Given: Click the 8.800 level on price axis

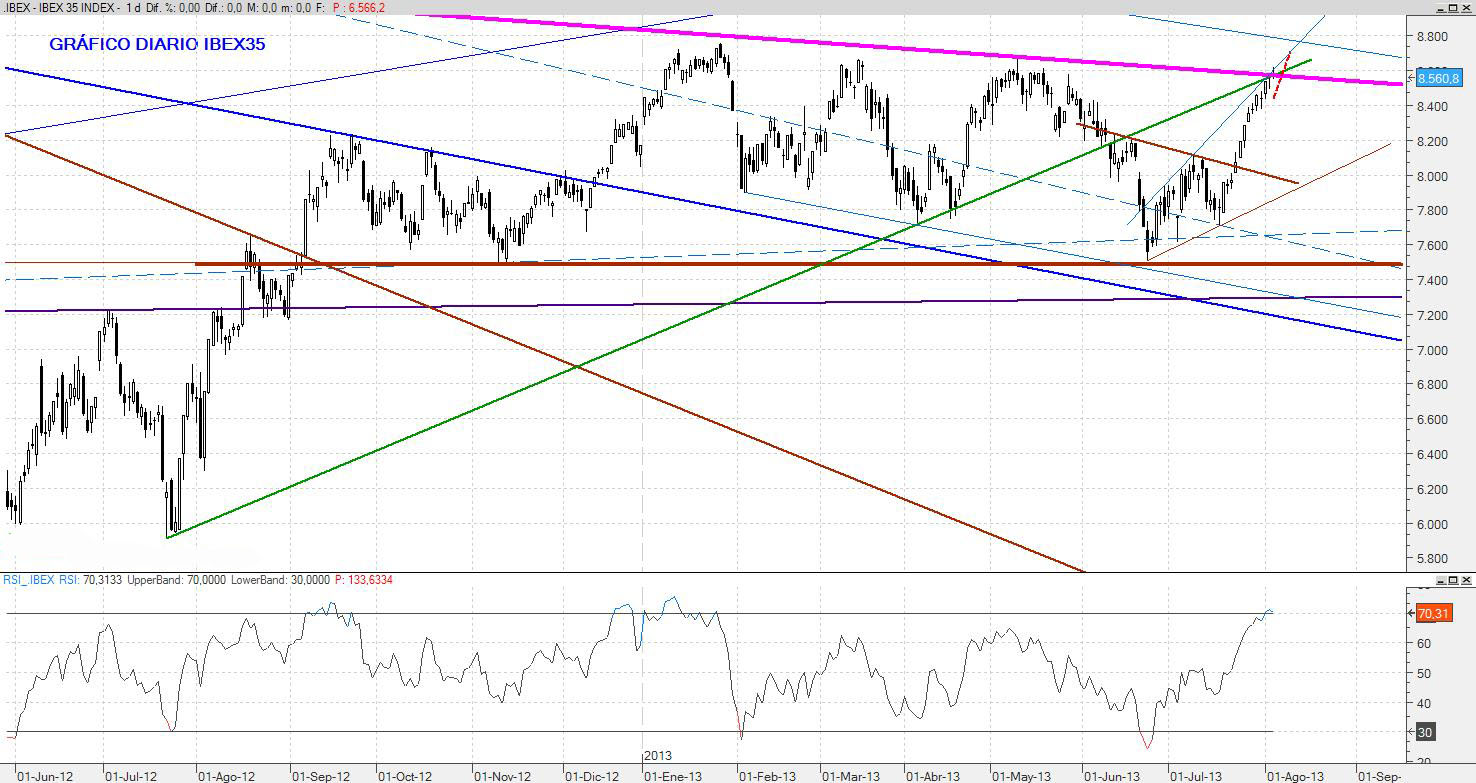Looking at the screenshot, I should tap(1433, 37).
